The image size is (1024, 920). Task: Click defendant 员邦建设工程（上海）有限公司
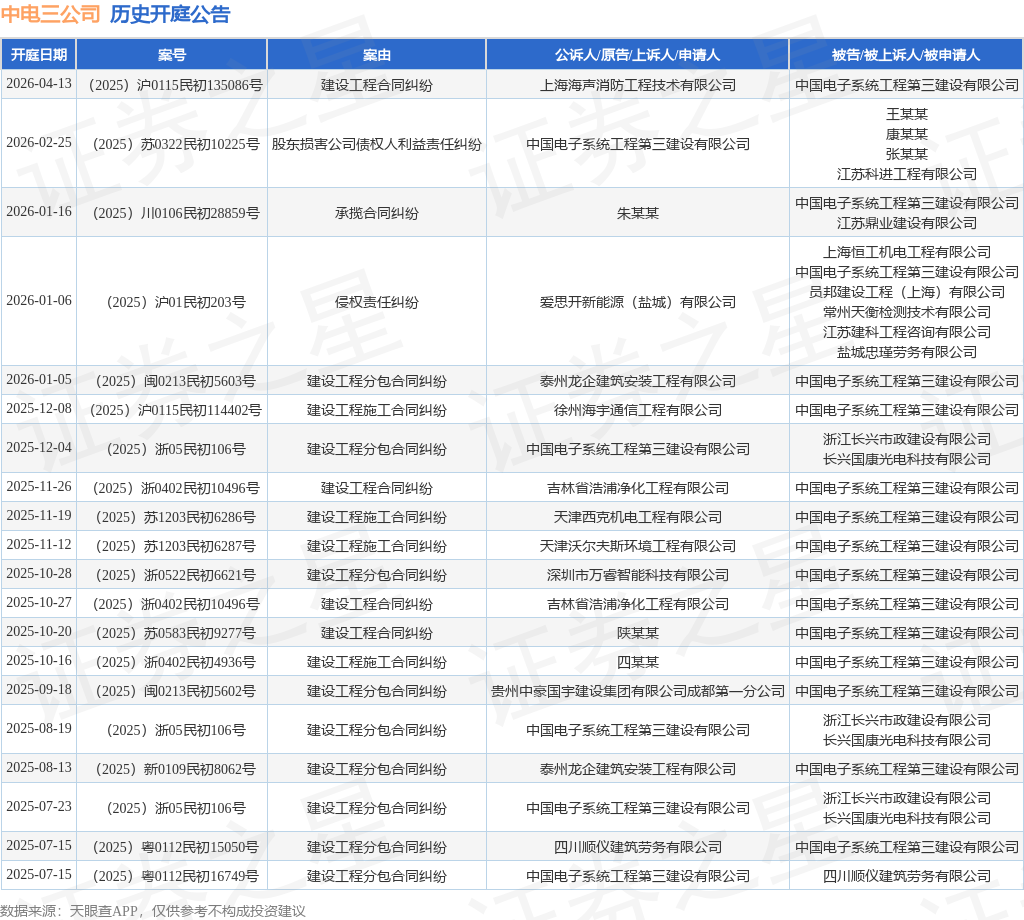[906, 293]
